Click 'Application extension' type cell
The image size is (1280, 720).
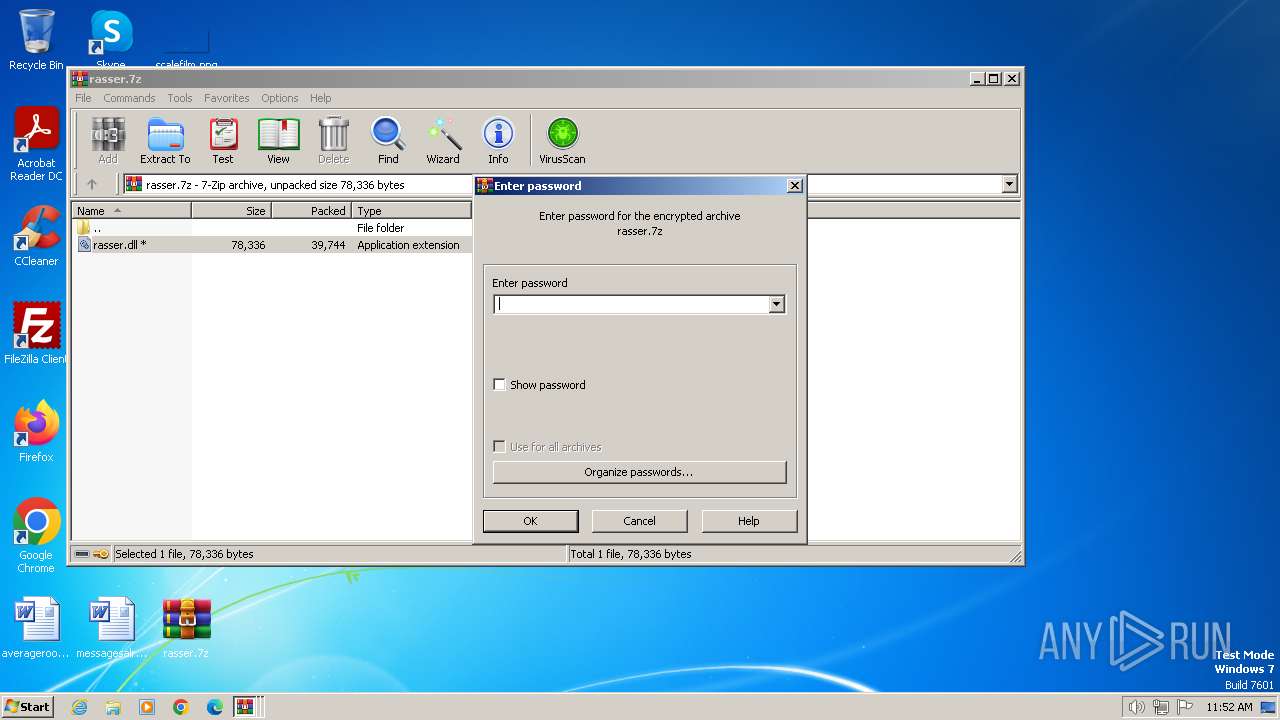(x=408, y=245)
